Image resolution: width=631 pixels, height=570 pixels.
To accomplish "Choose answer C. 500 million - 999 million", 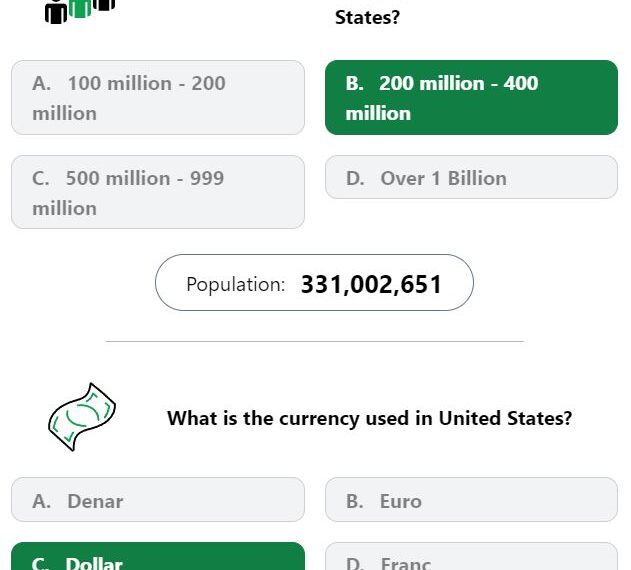I will click(x=158, y=192).
